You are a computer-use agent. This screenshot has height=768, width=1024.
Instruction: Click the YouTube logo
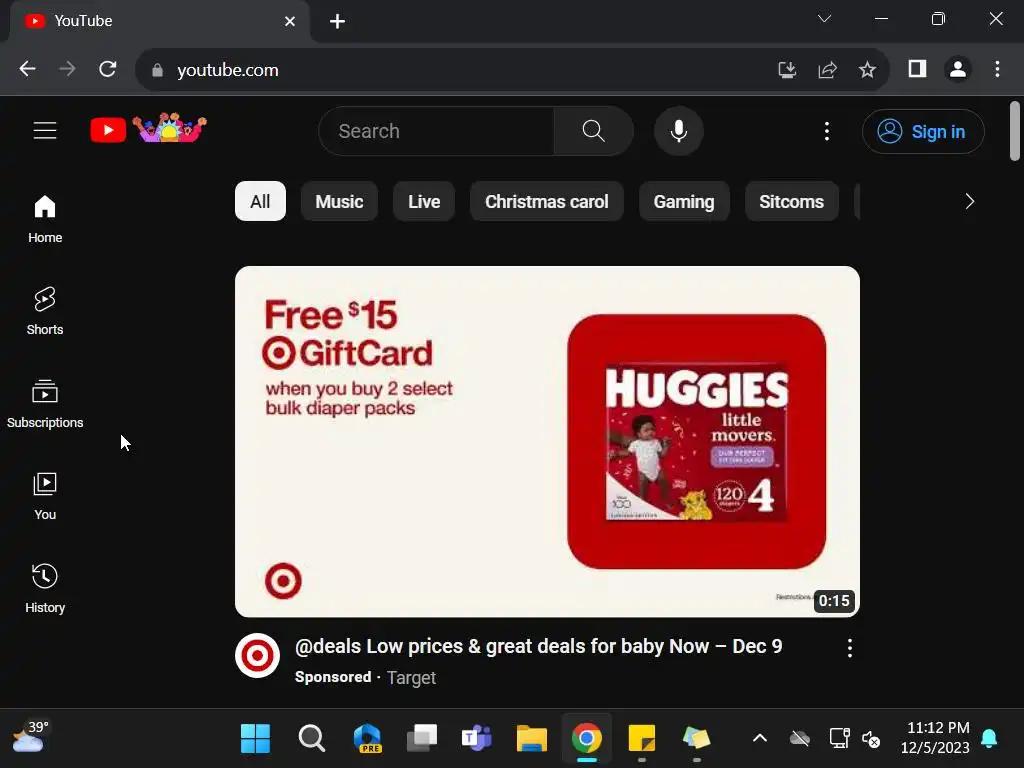pos(149,129)
